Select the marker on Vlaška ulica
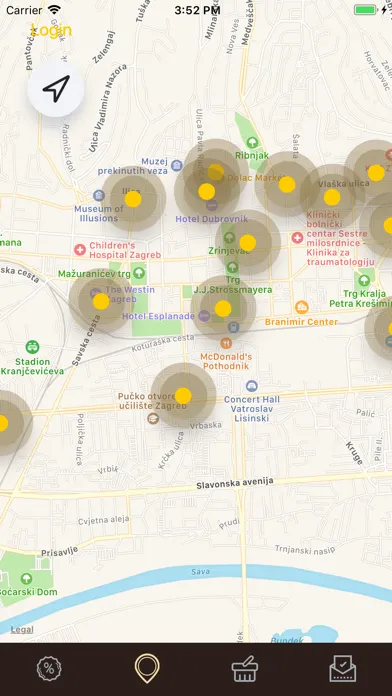 (332, 197)
